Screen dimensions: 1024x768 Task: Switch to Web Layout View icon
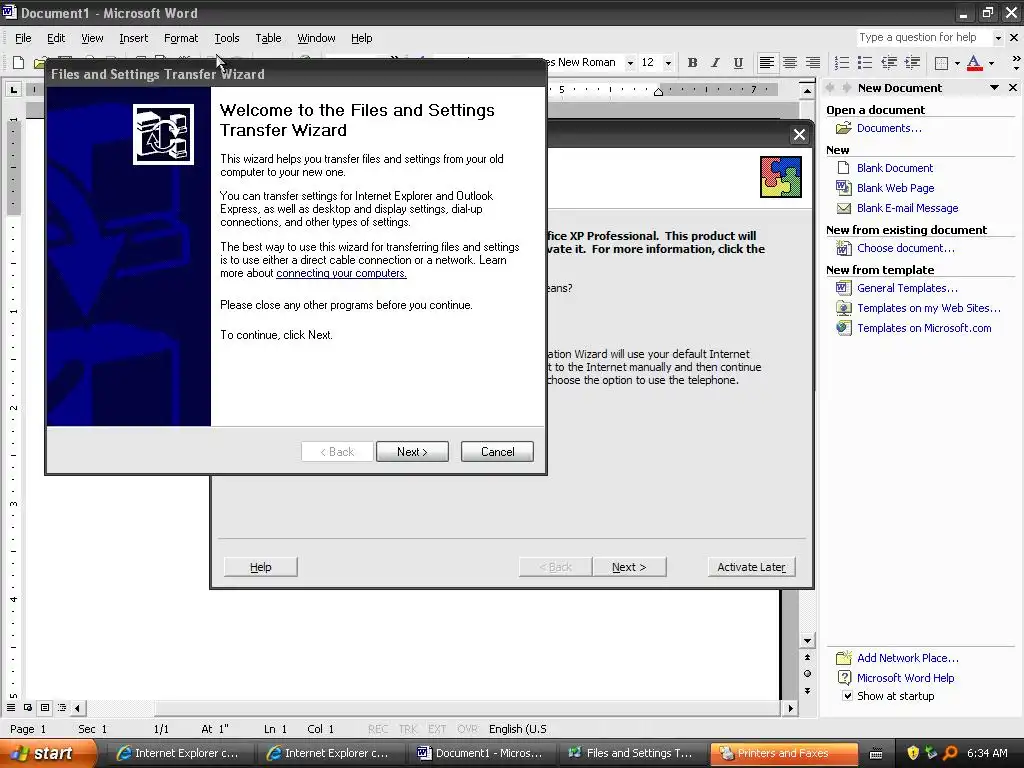coord(28,707)
